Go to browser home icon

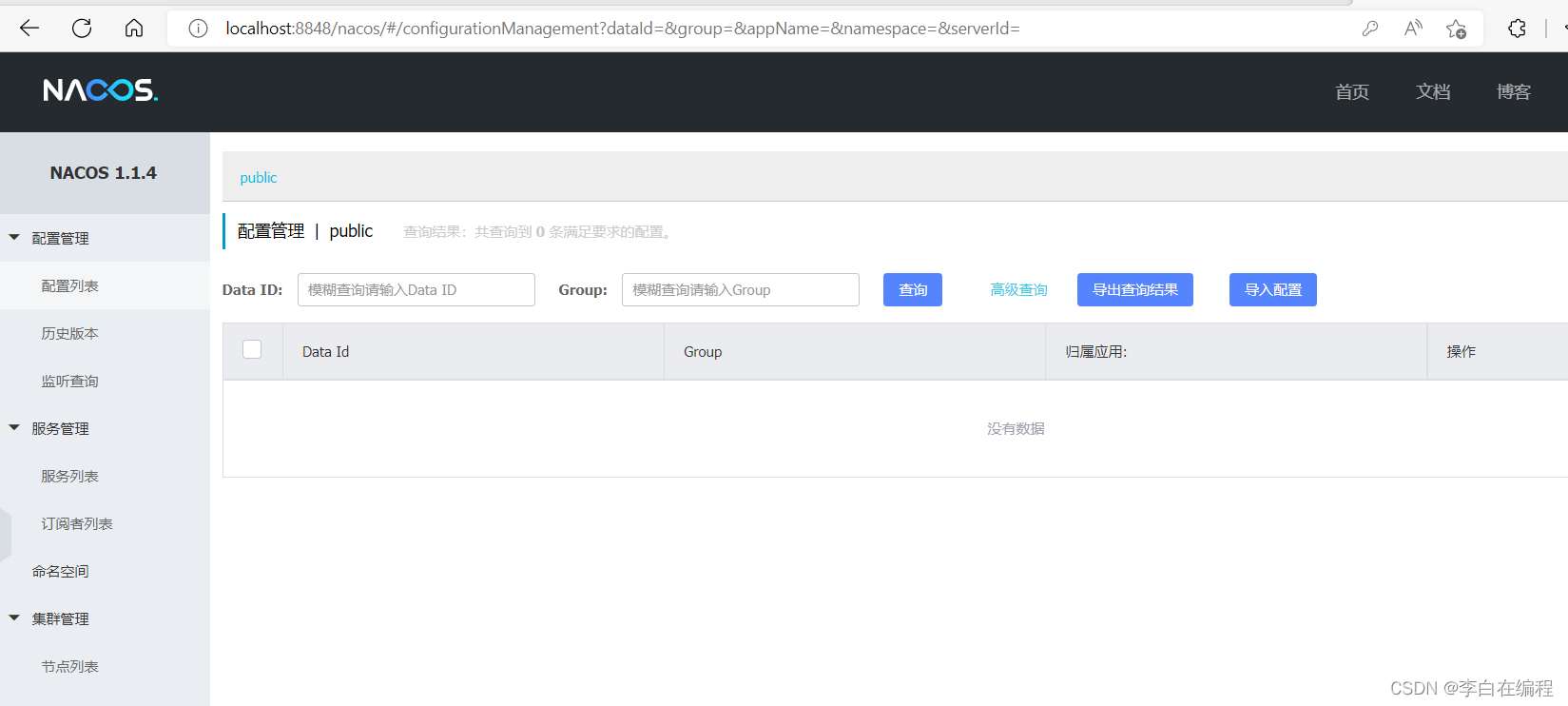pyautogui.click(x=134, y=29)
